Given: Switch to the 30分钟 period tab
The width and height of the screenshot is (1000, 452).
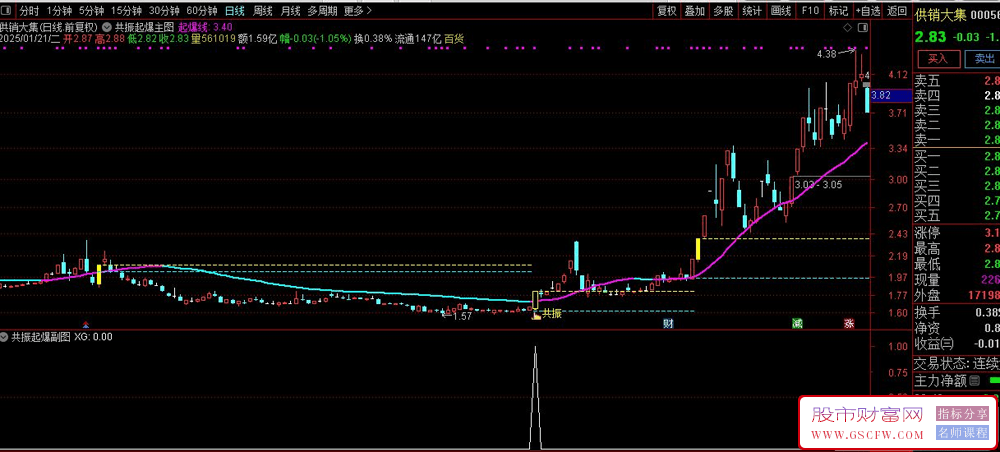Looking at the screenshot, I should pyautogui.click(x=164, y=11).
